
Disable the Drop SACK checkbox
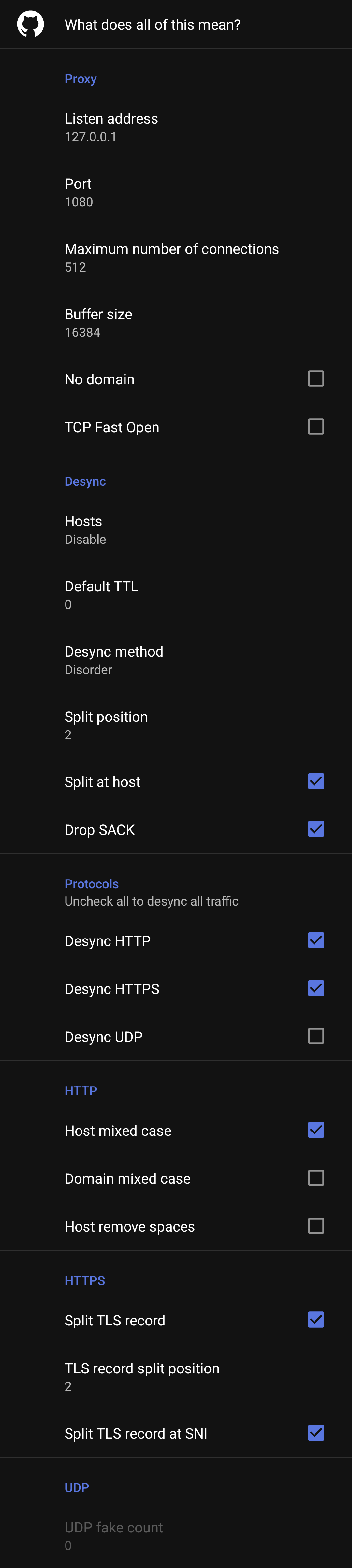tap(315, 829)
